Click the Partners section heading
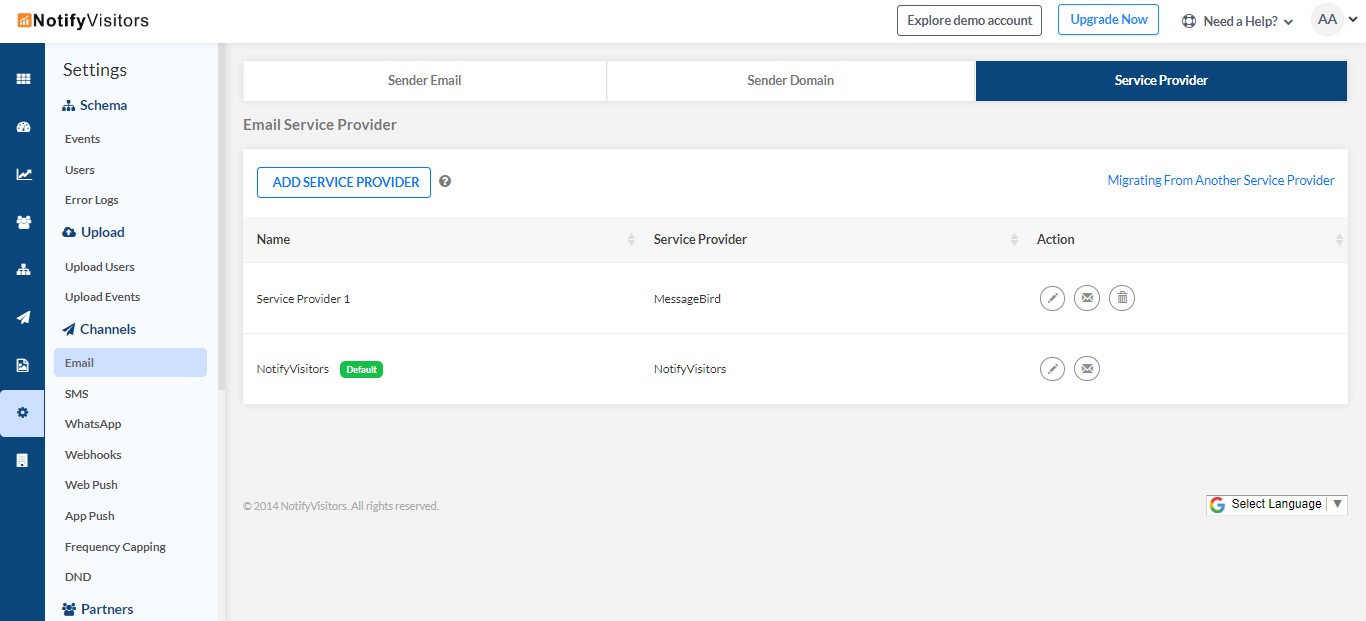The width and height of the screenshot is (1366, 621). (x=98, y=609)
